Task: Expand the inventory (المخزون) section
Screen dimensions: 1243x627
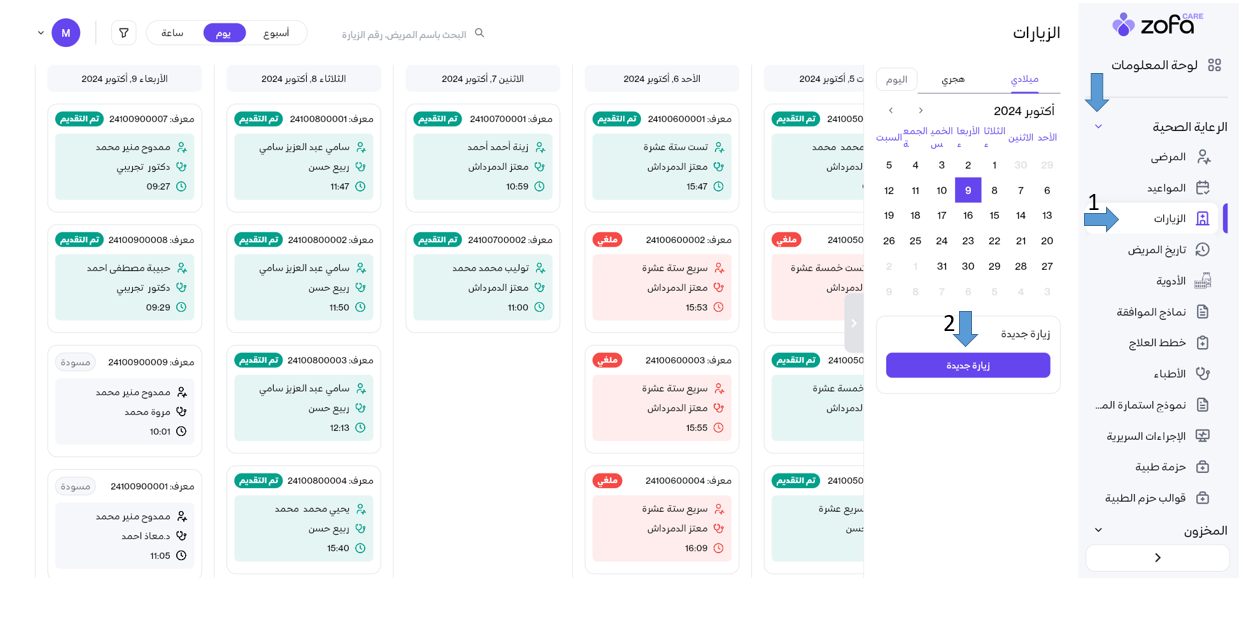Action: [1098, 530]
